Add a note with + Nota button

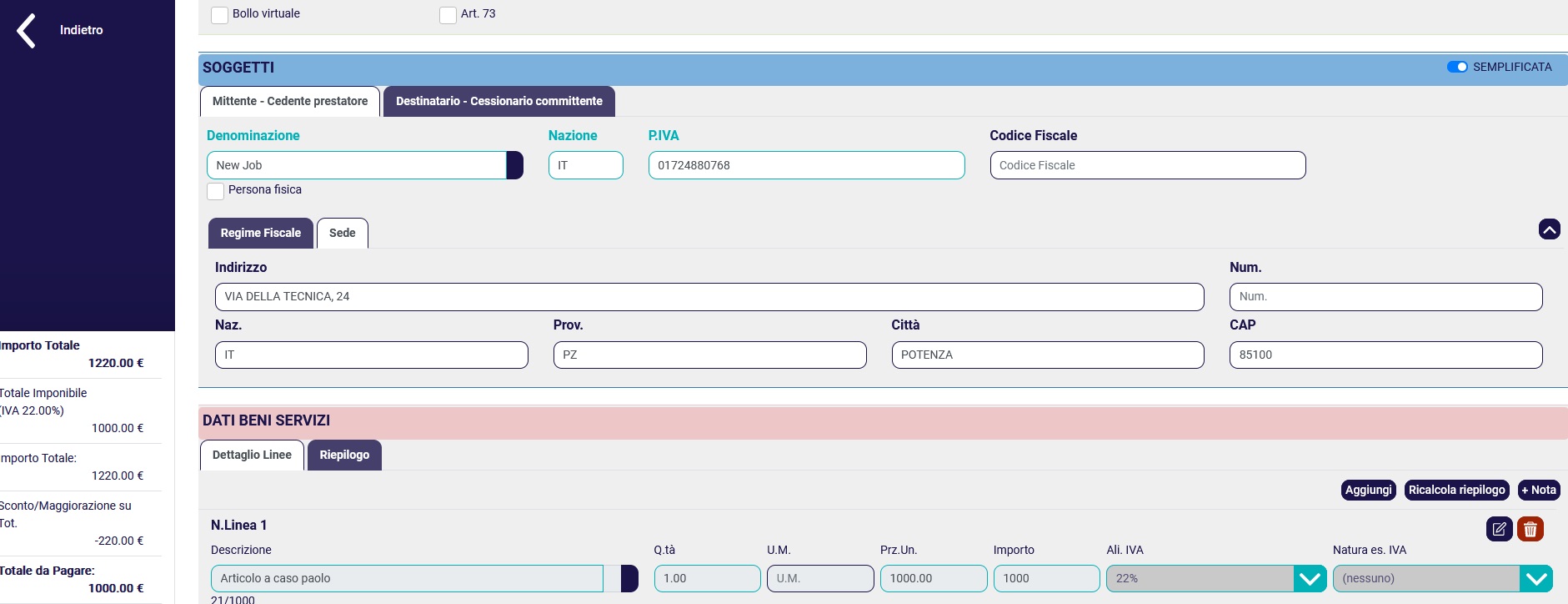[x=1538, y=490]
